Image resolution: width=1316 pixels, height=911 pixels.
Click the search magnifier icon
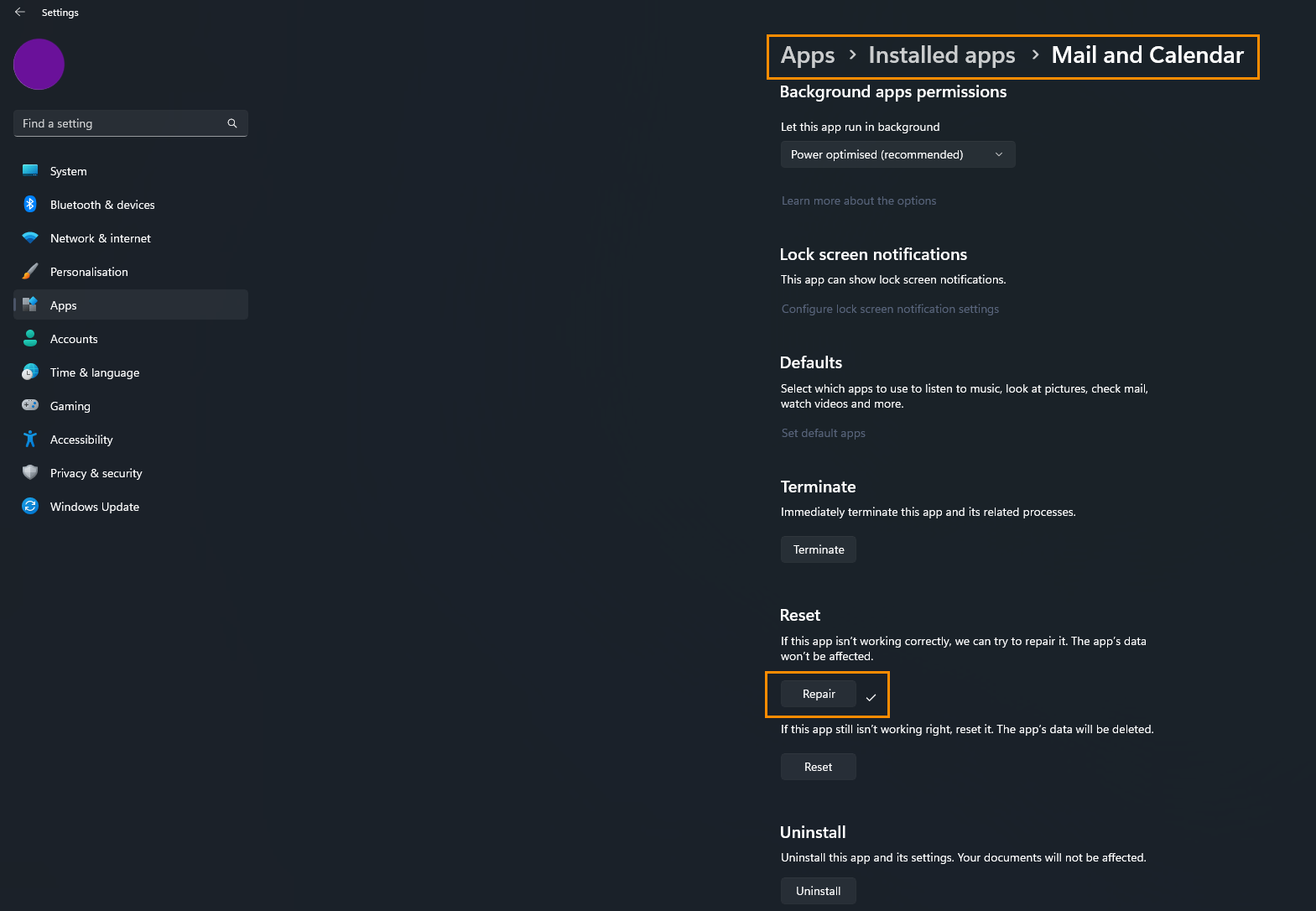click(232, 123)
